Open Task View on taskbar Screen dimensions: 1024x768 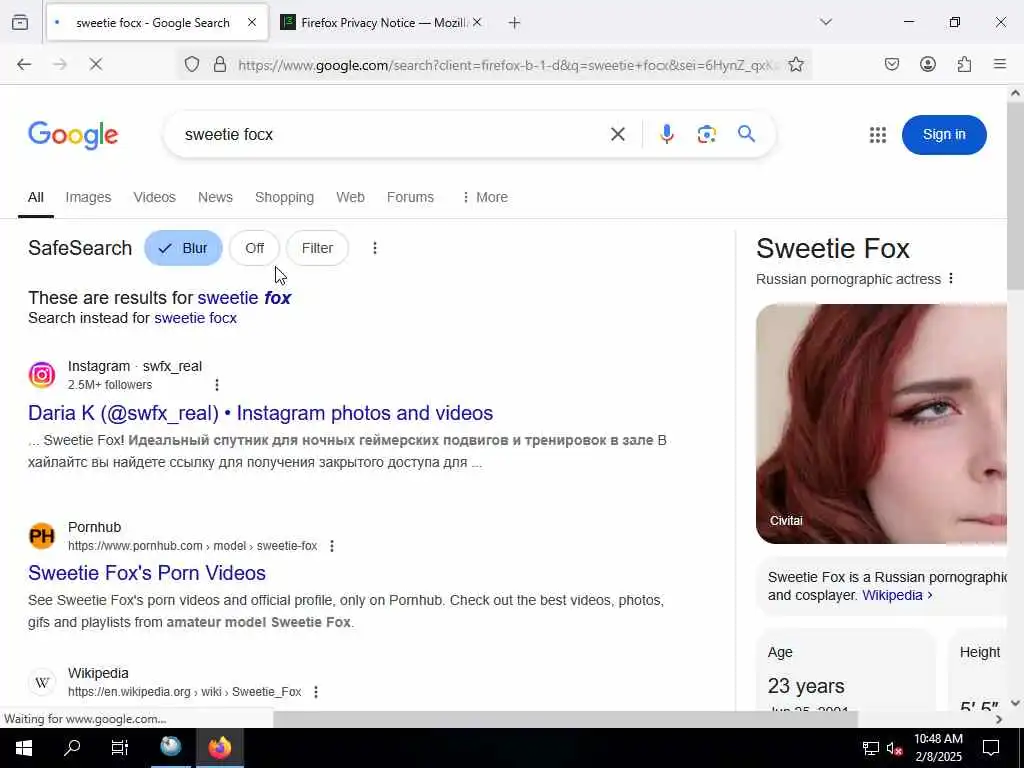pos(120,748)
